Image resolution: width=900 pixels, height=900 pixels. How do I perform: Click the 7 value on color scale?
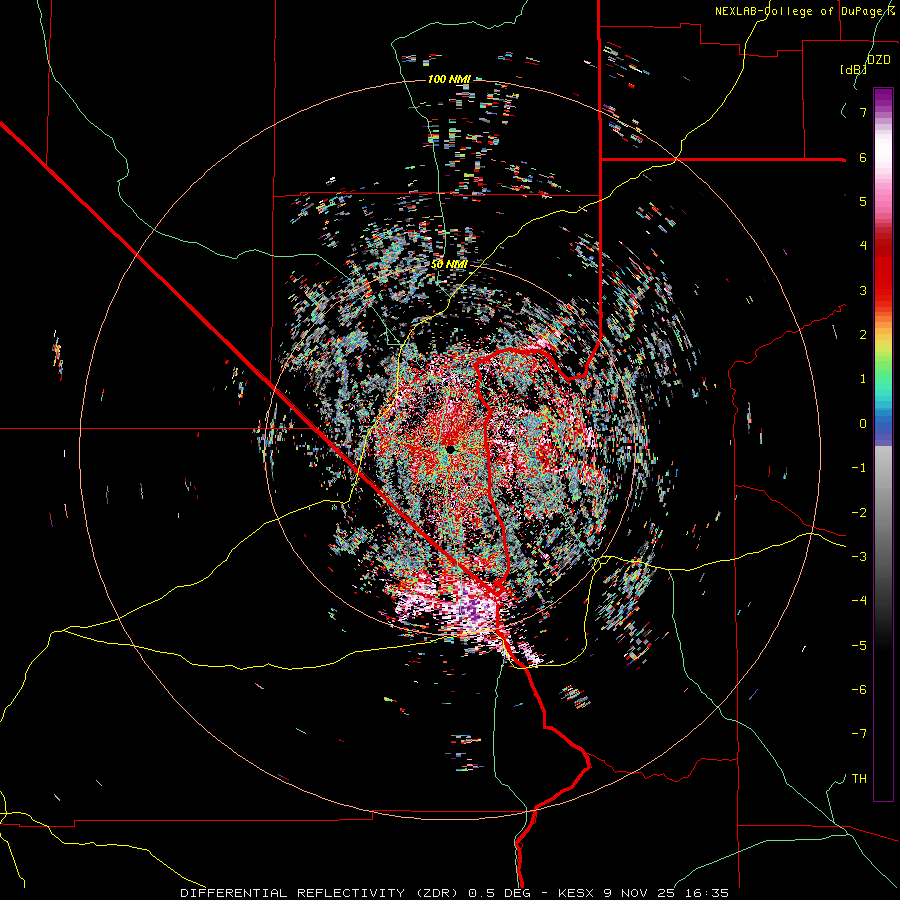click(x=863, y=112)
